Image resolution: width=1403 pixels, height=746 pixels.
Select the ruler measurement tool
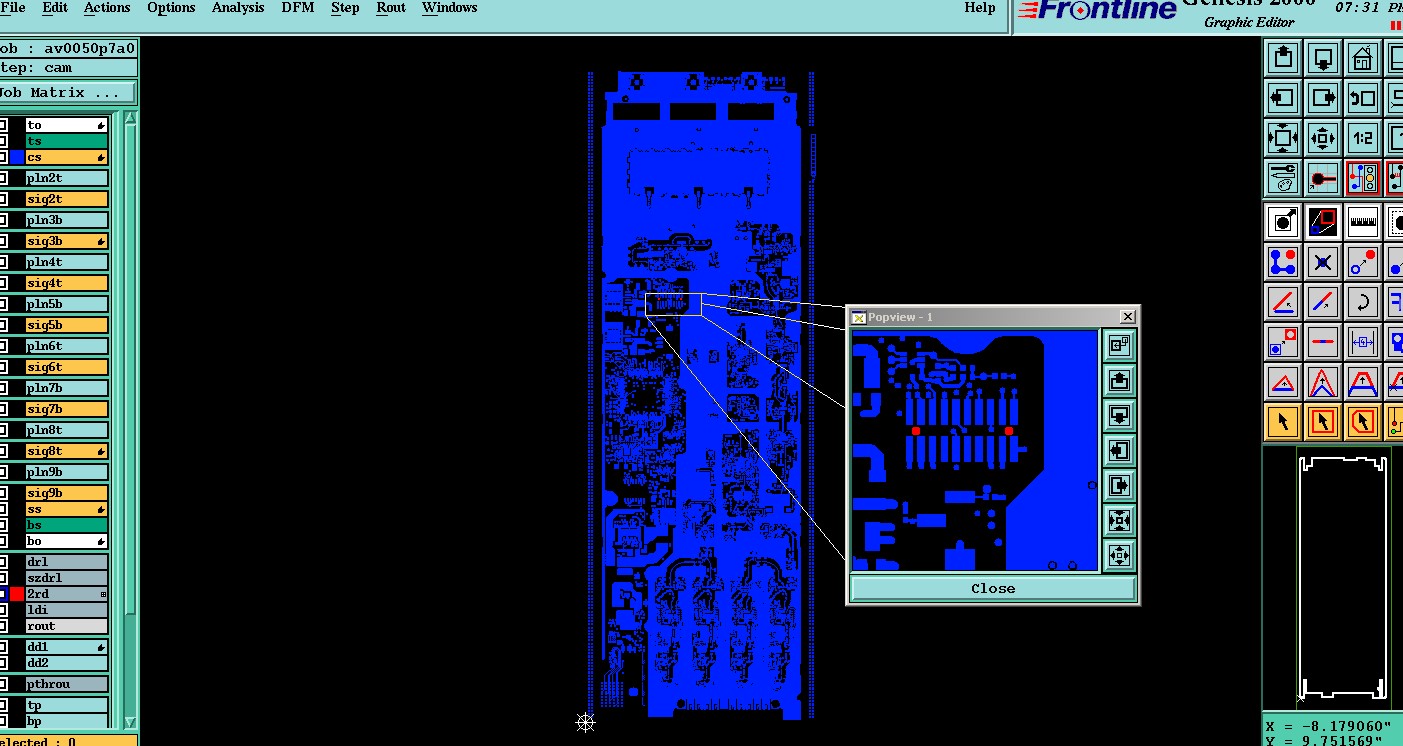(x=1362, y=221)
